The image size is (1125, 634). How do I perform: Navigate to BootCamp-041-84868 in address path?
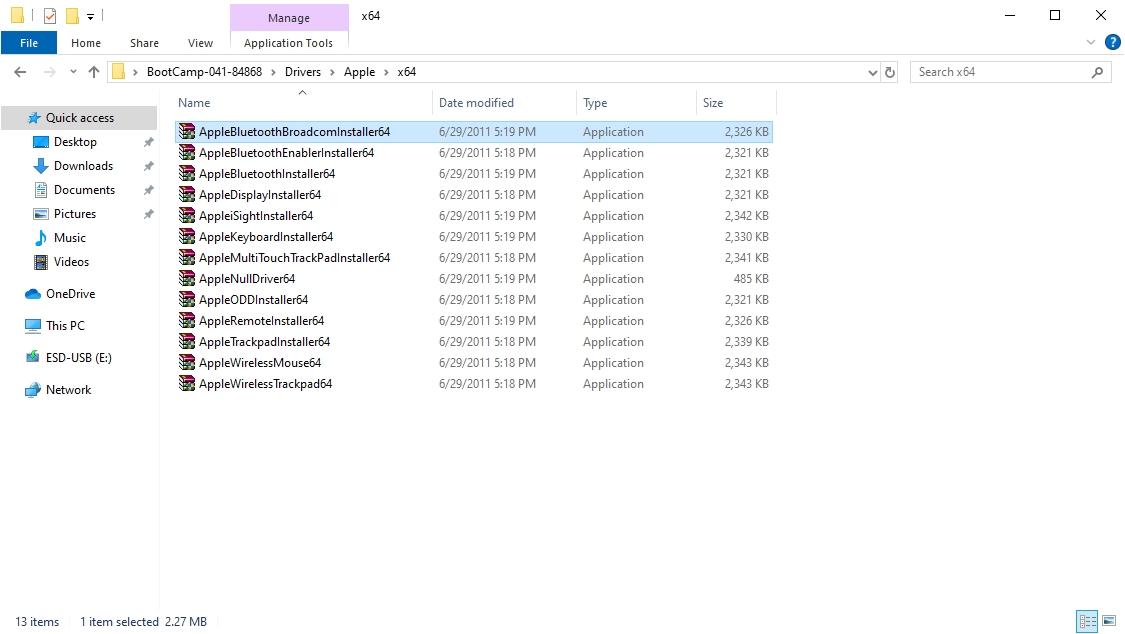click(x=204, y=72)
